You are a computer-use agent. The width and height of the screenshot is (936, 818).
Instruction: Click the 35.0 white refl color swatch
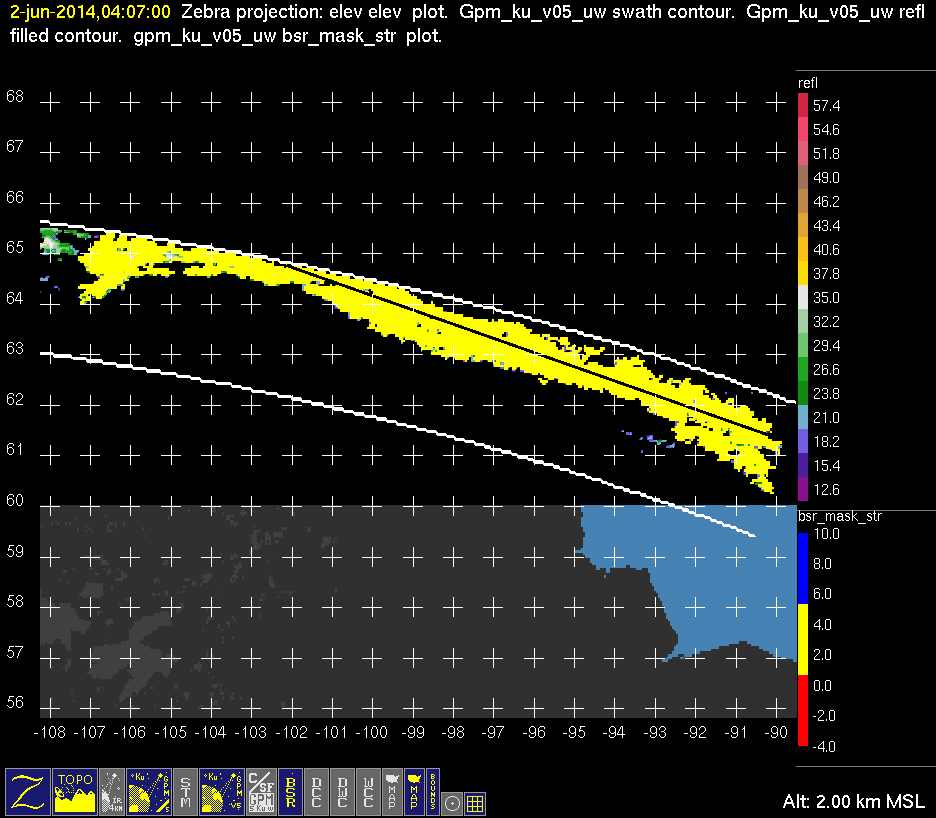tap(803, 297)
